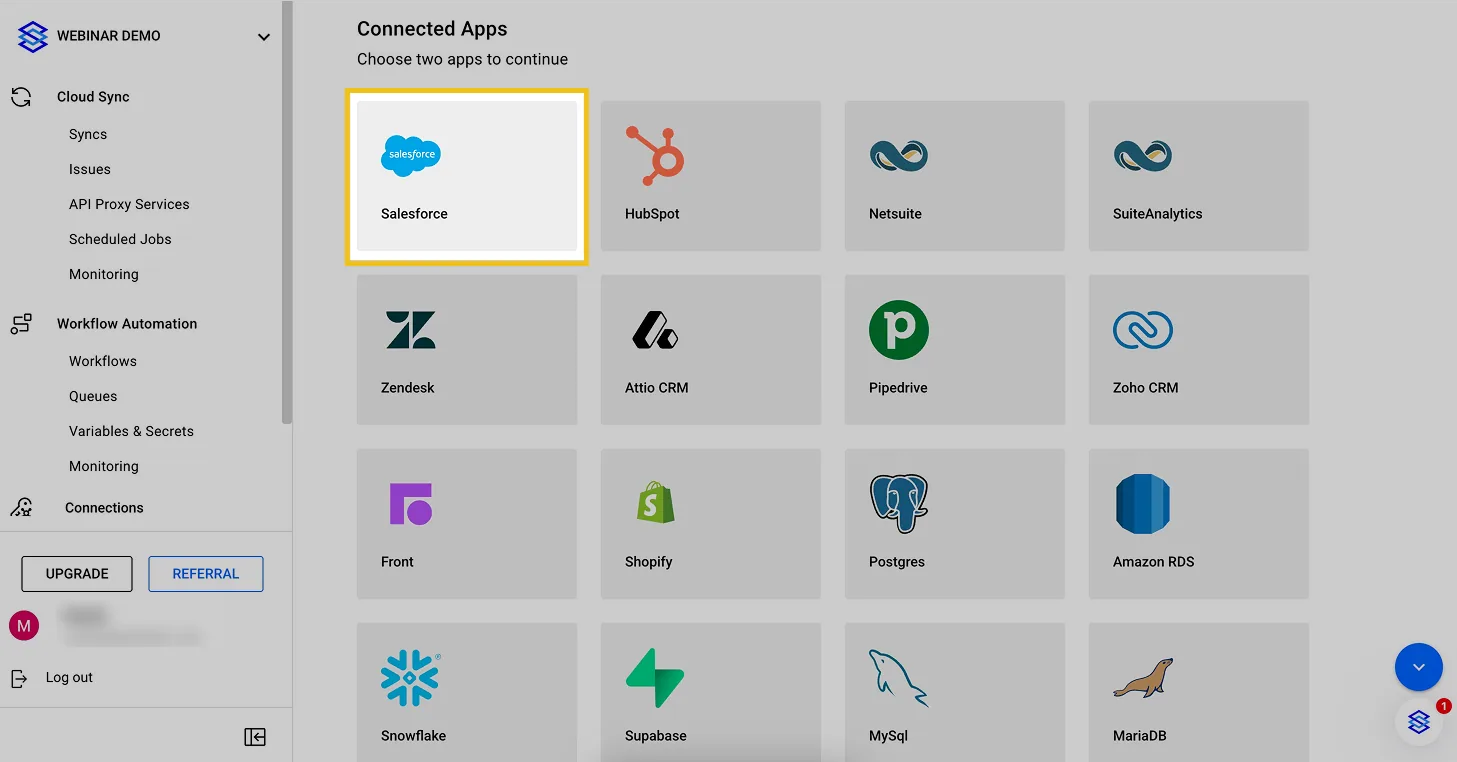Select the Salesforce cloud logo

410,156
